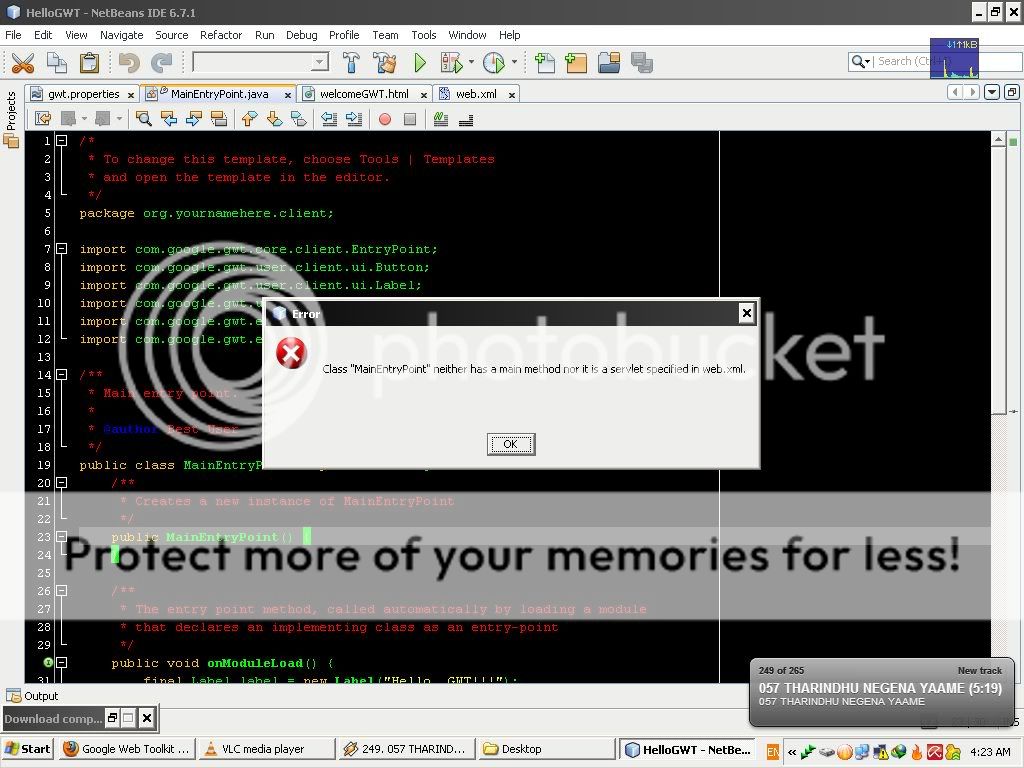Collapse the code fold at line 7 imports
The width and height of the screenshot is (1024, 768).
click(61, 249)
